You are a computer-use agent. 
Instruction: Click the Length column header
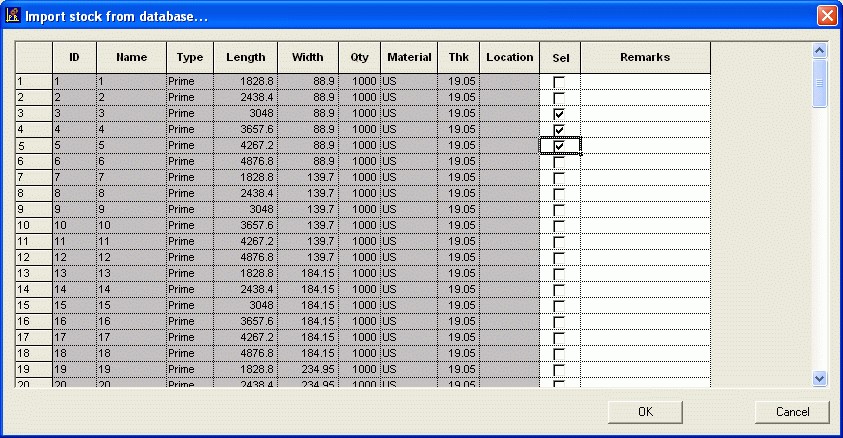point(246,58)
